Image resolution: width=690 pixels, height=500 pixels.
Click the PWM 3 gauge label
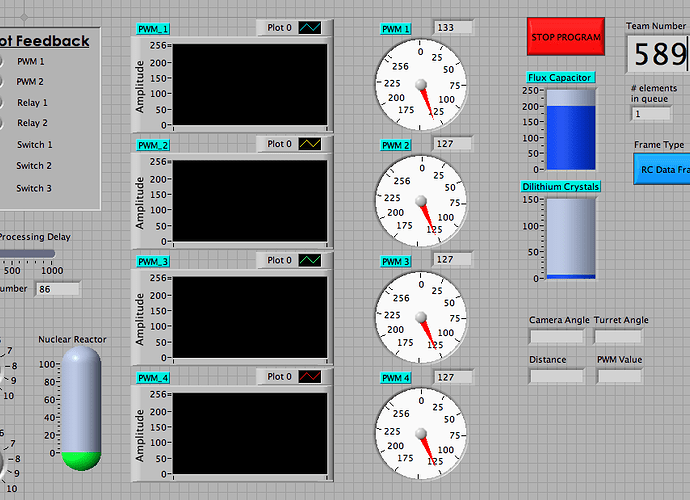[x=396, y=261]
